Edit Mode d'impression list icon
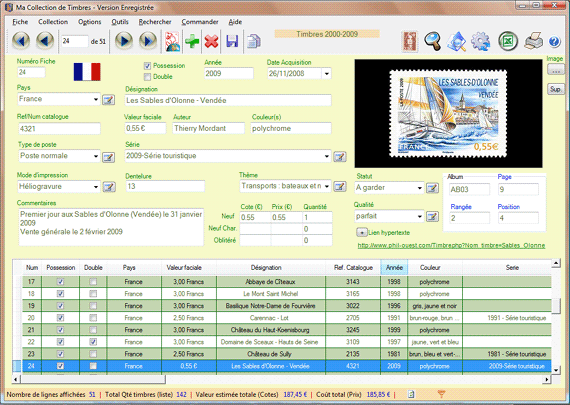 coord(109,187)
